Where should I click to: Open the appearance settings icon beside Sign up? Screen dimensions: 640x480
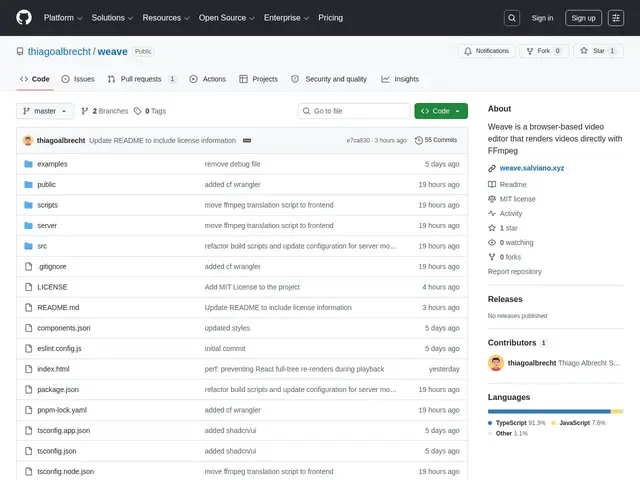616,18
